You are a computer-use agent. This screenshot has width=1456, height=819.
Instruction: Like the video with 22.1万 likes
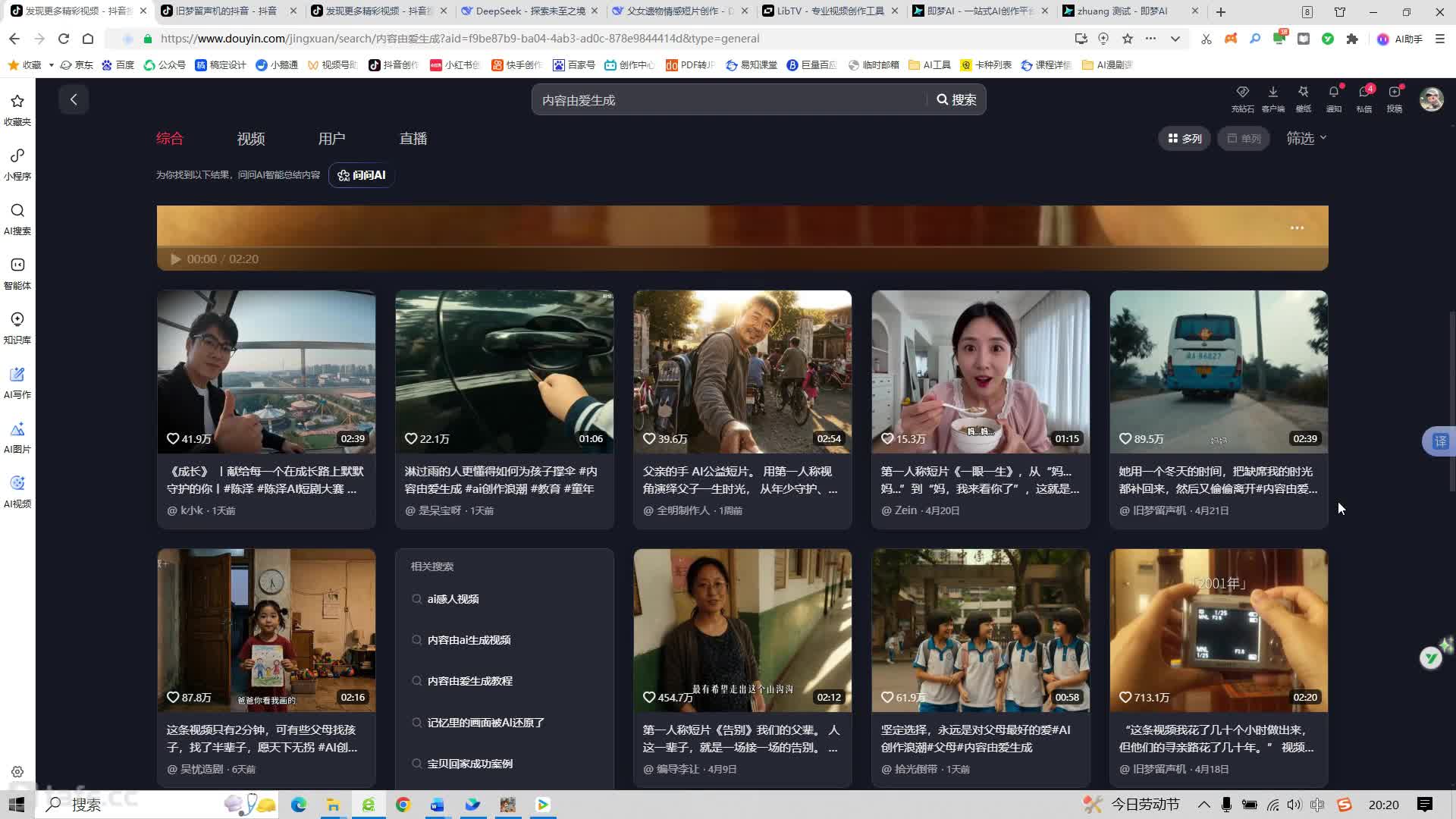pyautogui.click(x=412, y=438)
